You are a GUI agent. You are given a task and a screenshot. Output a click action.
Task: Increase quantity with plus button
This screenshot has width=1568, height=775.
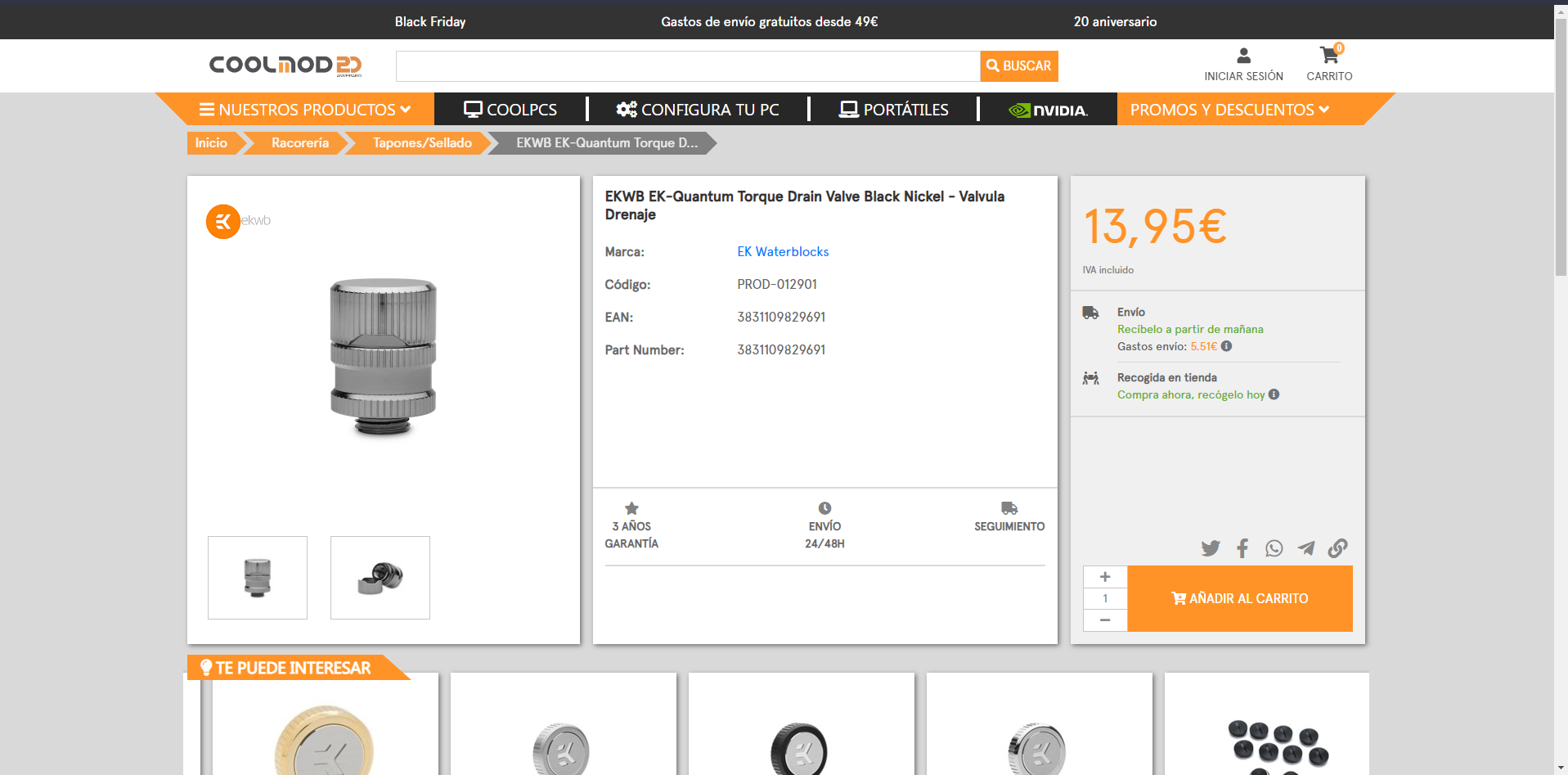[x=1105, y=577]
